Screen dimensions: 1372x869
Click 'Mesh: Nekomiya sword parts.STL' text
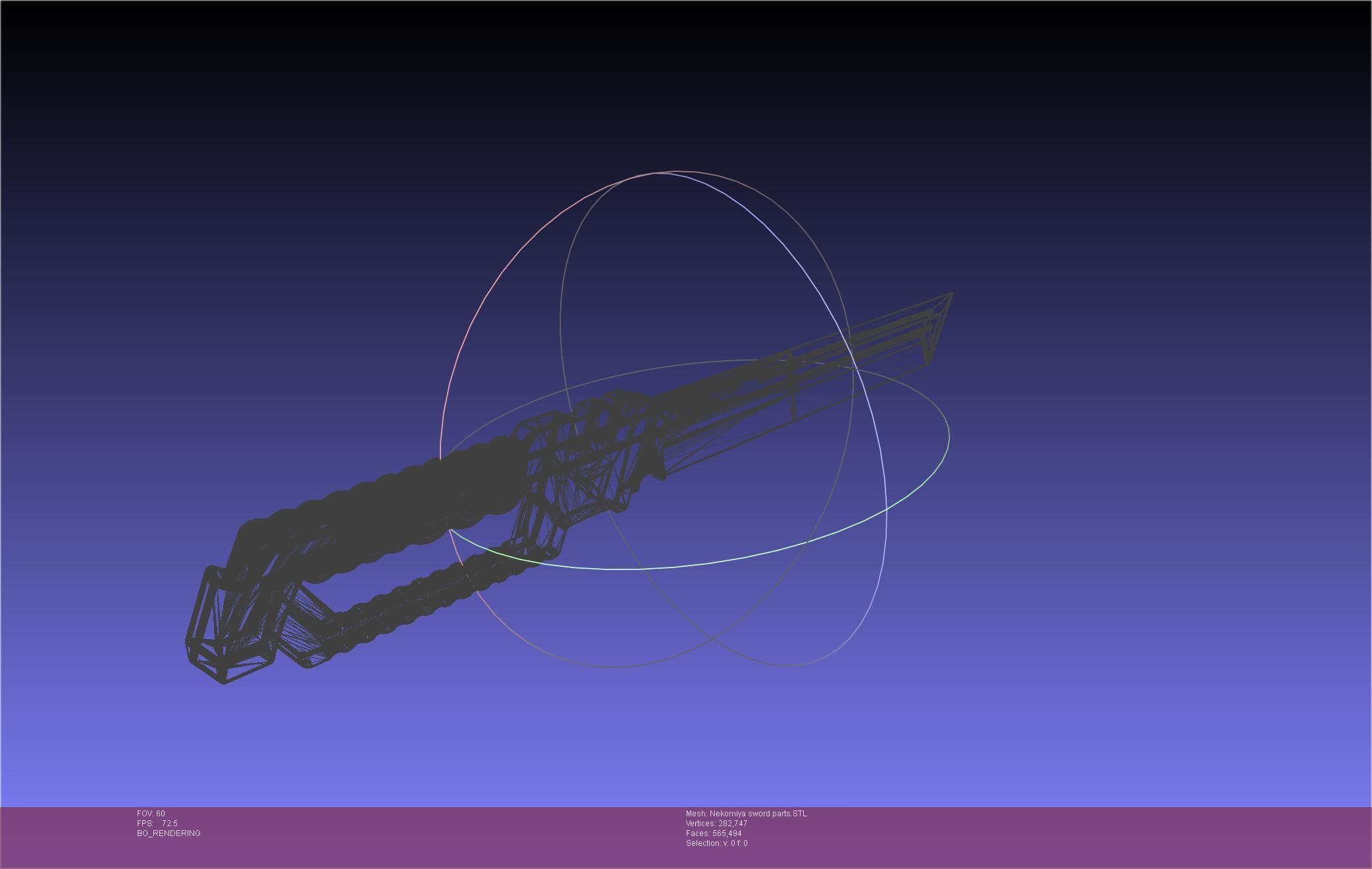[746, 814]
